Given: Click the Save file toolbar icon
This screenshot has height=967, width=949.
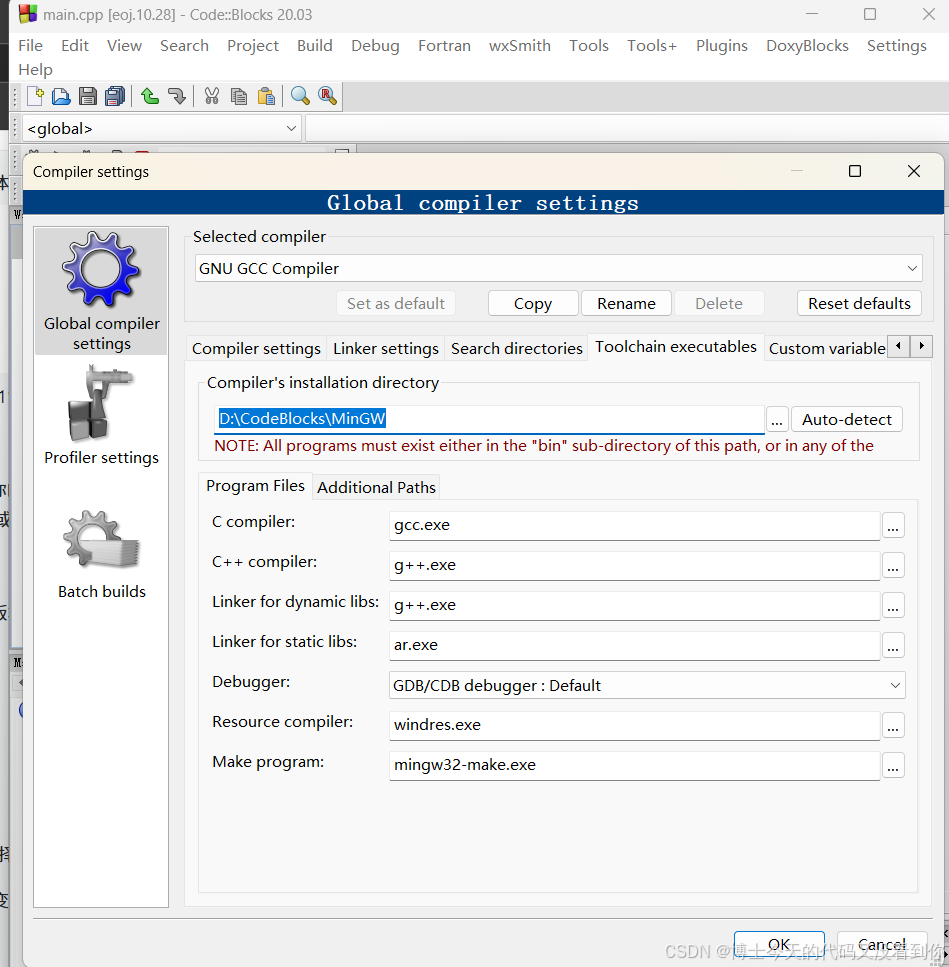Looking at the screenshot, I should point(88,96).
